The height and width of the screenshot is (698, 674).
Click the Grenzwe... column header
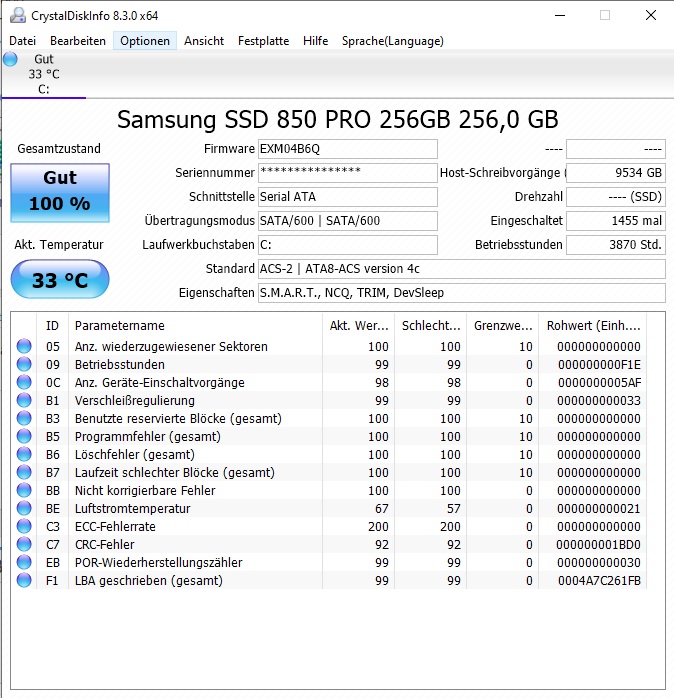503,326
